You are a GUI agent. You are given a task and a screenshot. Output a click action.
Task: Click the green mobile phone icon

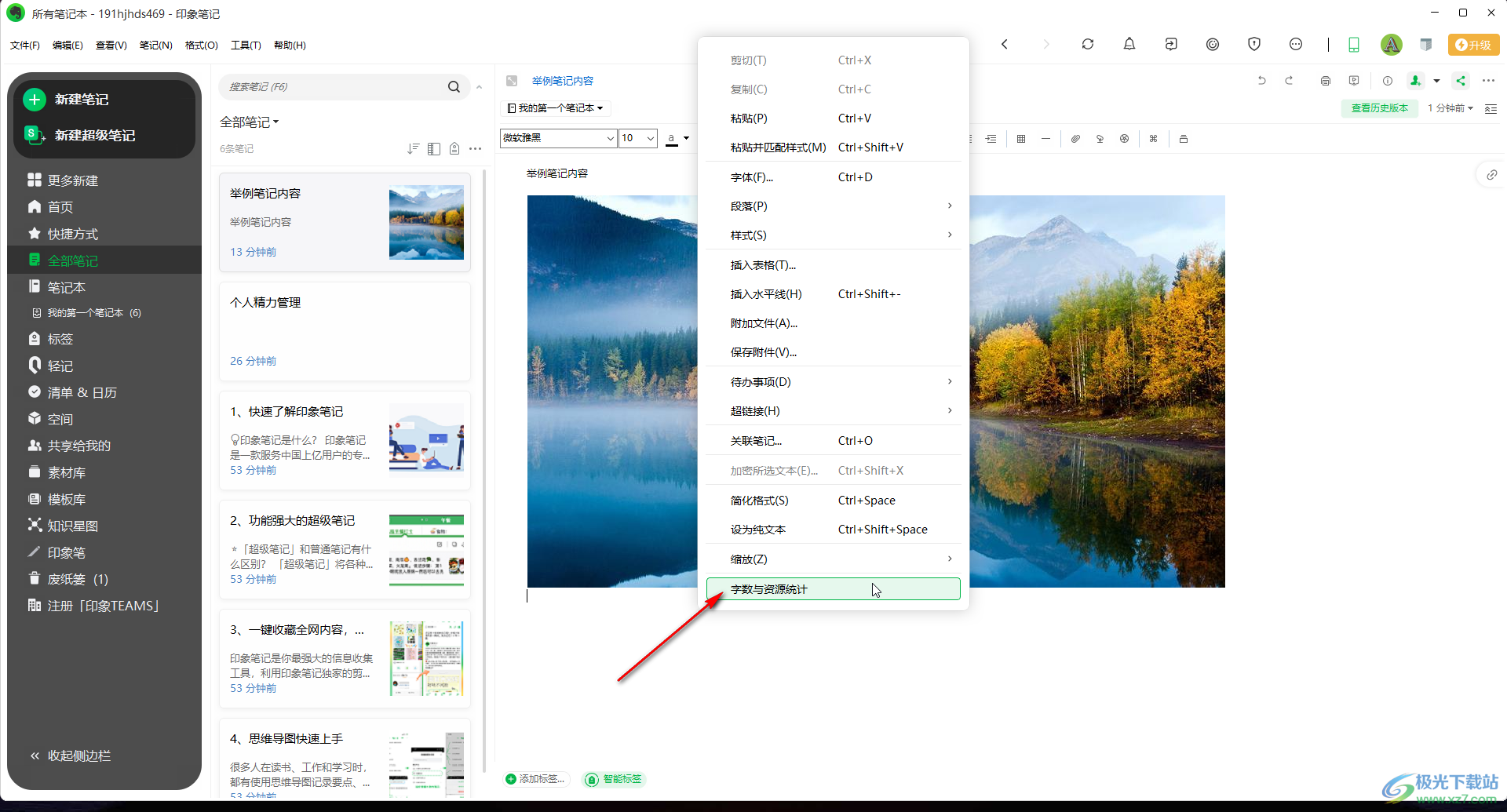tap(1354, 45)
